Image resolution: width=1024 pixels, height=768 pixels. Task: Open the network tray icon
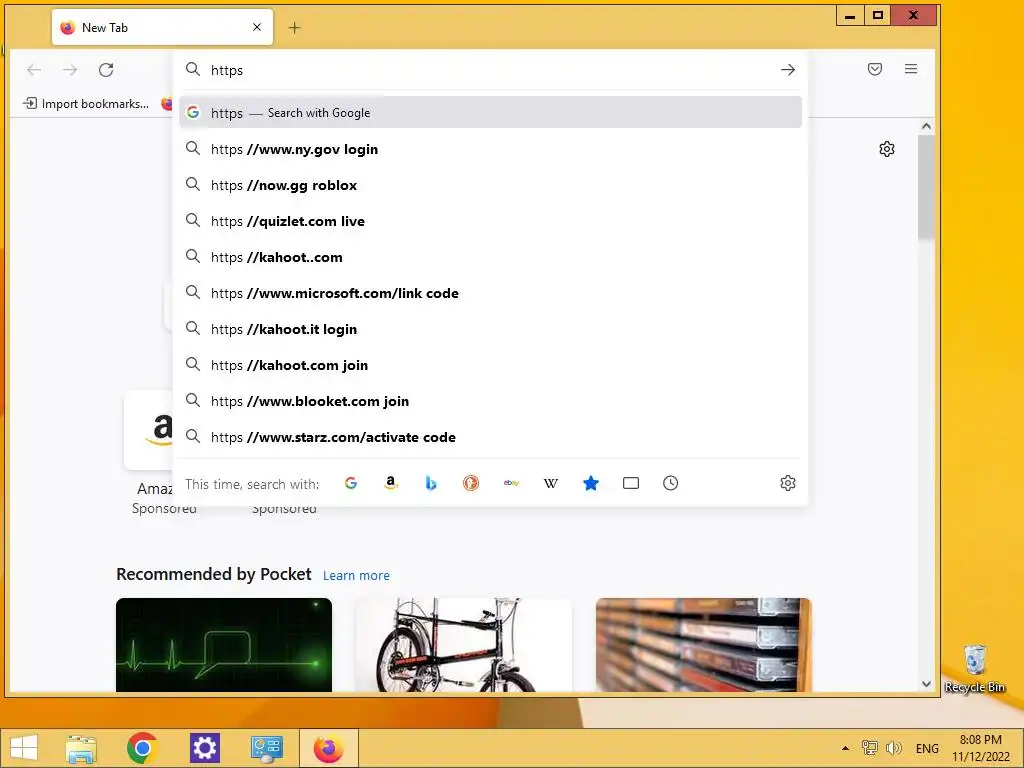(x=869, y=748)
